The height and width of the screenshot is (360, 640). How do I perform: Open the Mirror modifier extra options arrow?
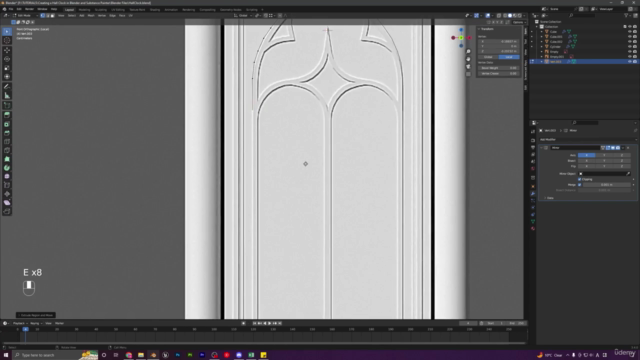tap(622, 148)
